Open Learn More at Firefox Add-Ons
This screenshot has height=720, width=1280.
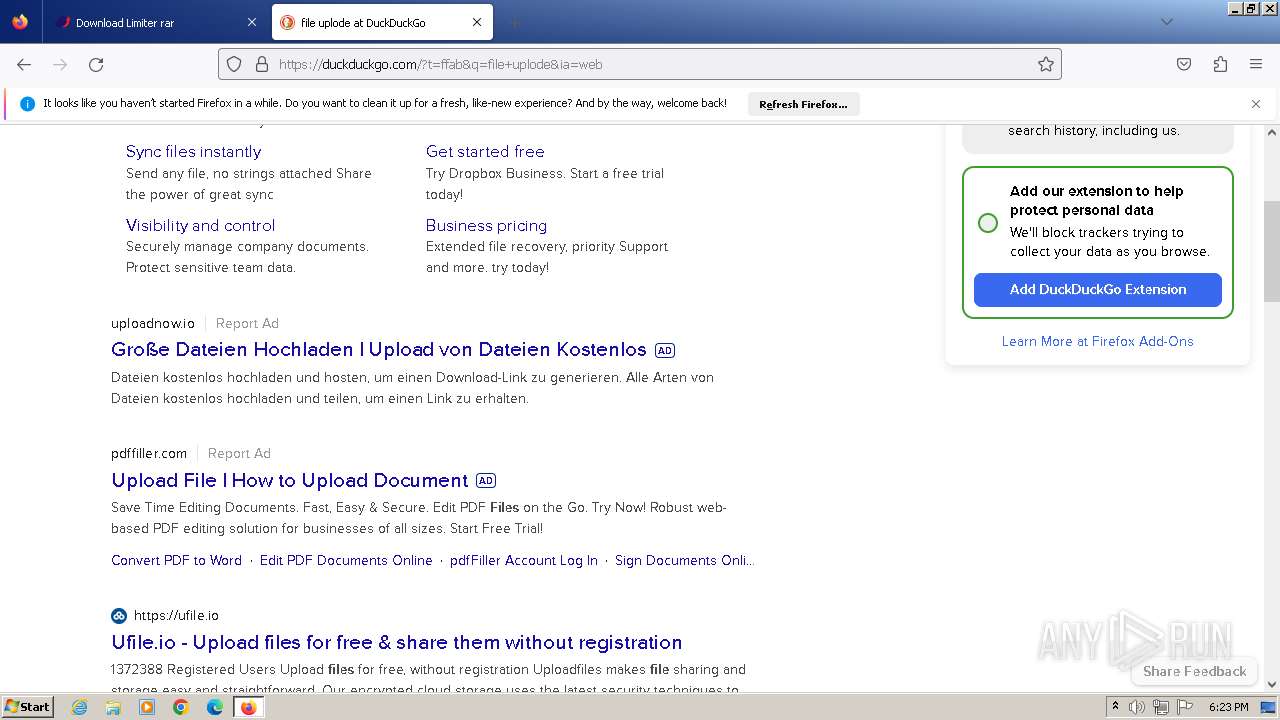pos(1098,341)
